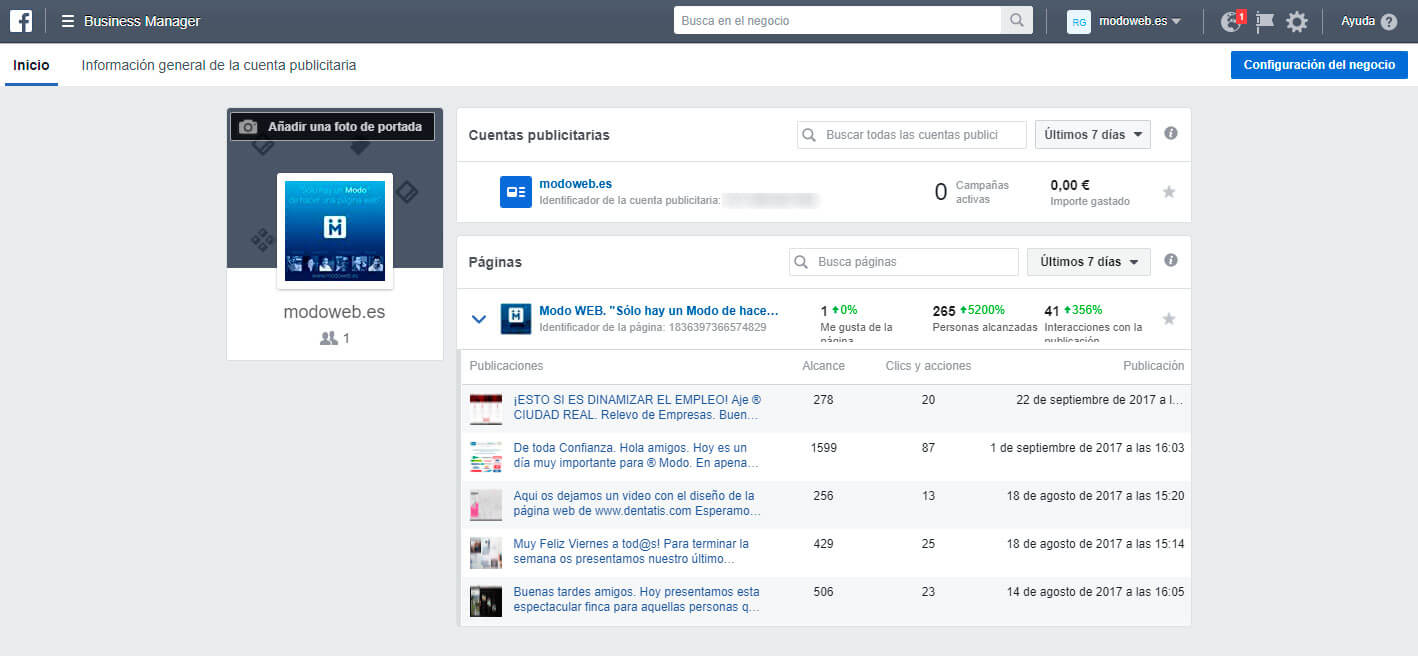Open the De toda Confianza post link
The height and width of the screenshot is (656, 1418).
[x=636, y=455]
